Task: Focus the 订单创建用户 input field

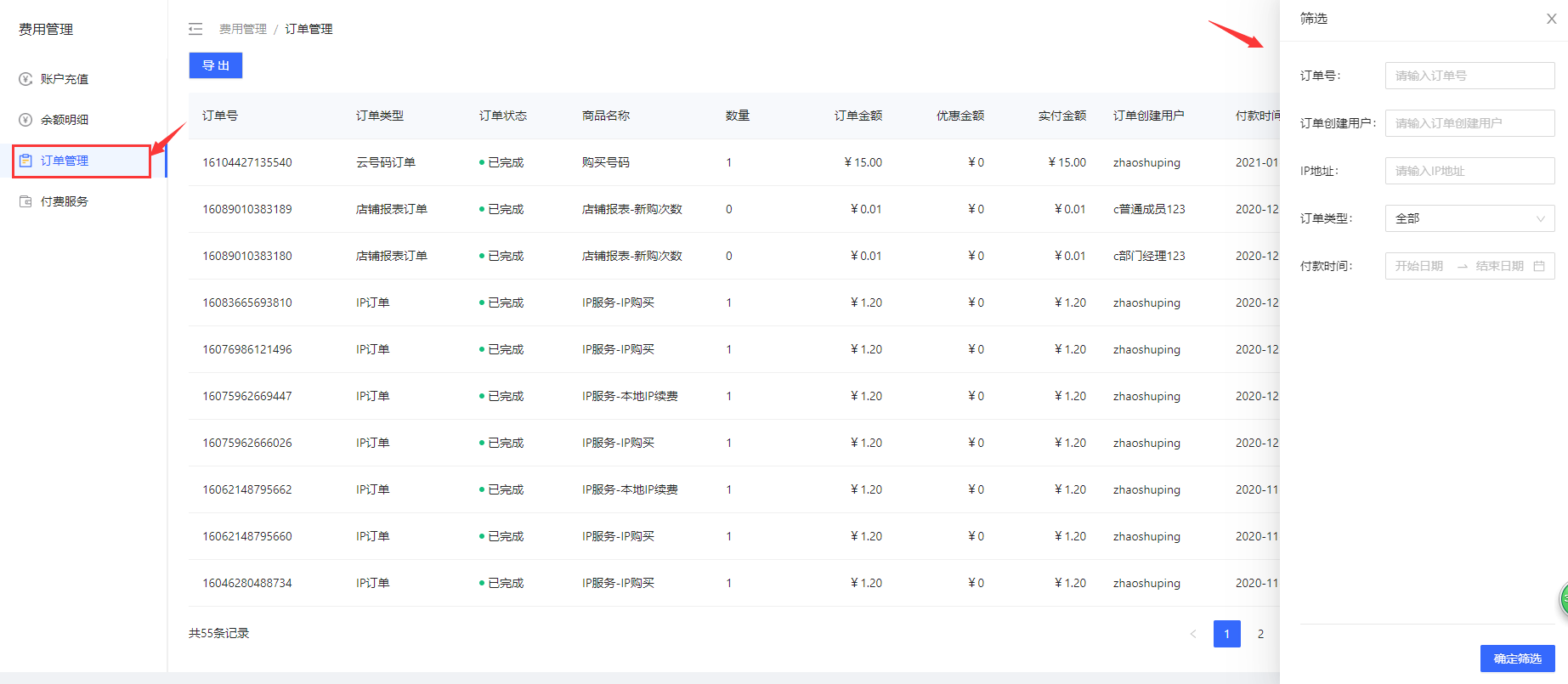Action: 1470,123
